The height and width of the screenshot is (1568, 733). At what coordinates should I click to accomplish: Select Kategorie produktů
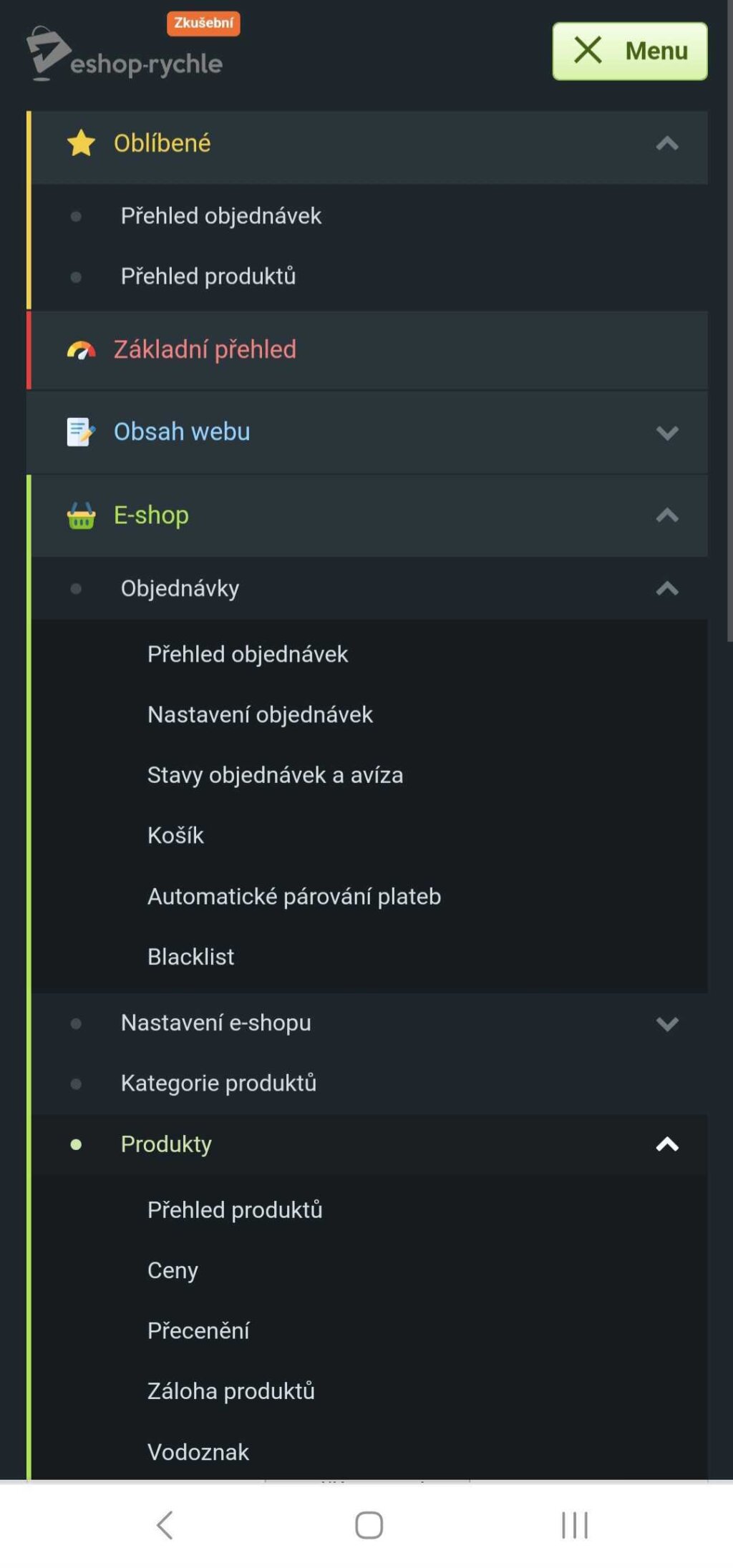point(218,1084)
